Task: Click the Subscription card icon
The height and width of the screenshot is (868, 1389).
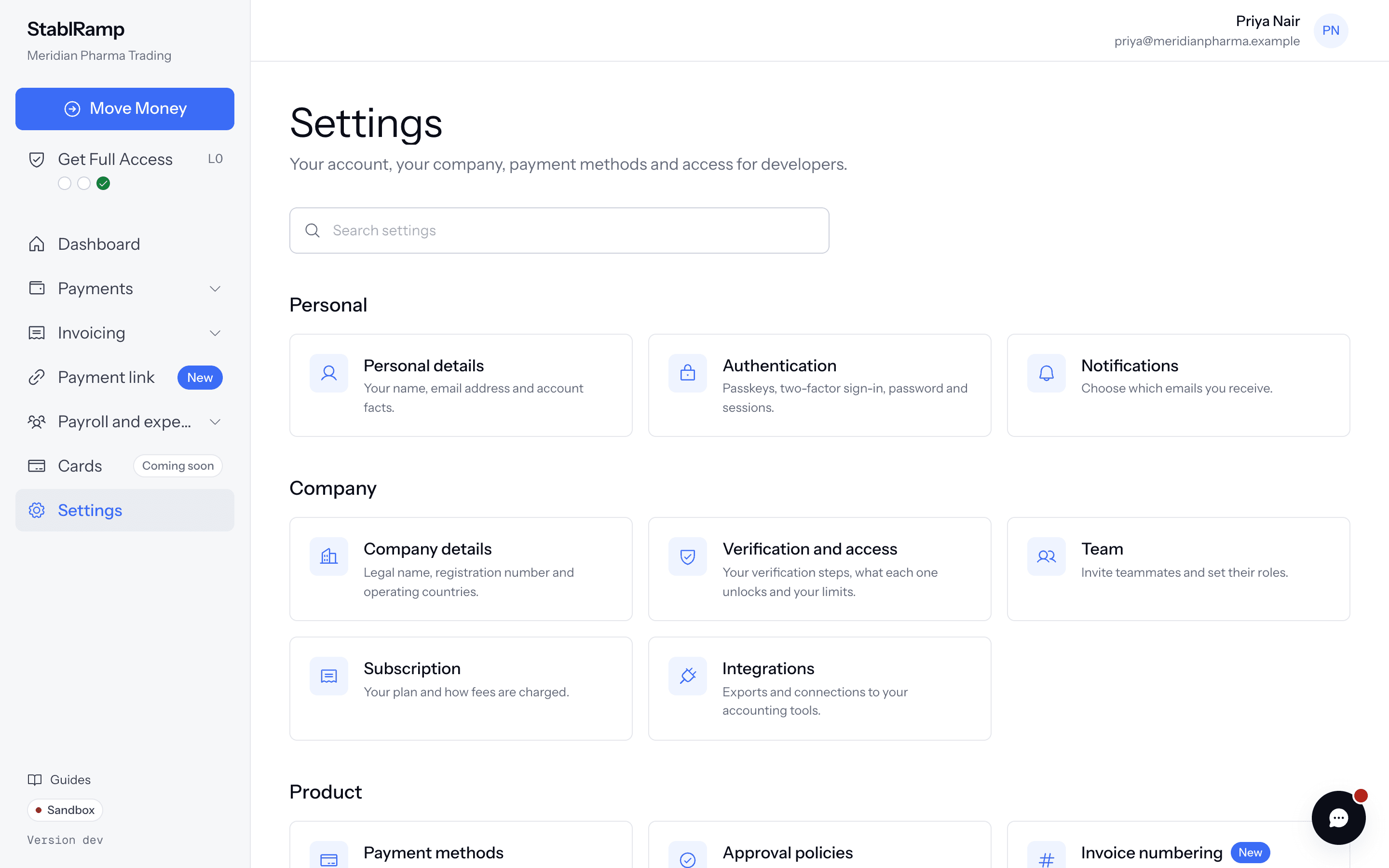Action: pyautogui.click(x=329, y=676)
